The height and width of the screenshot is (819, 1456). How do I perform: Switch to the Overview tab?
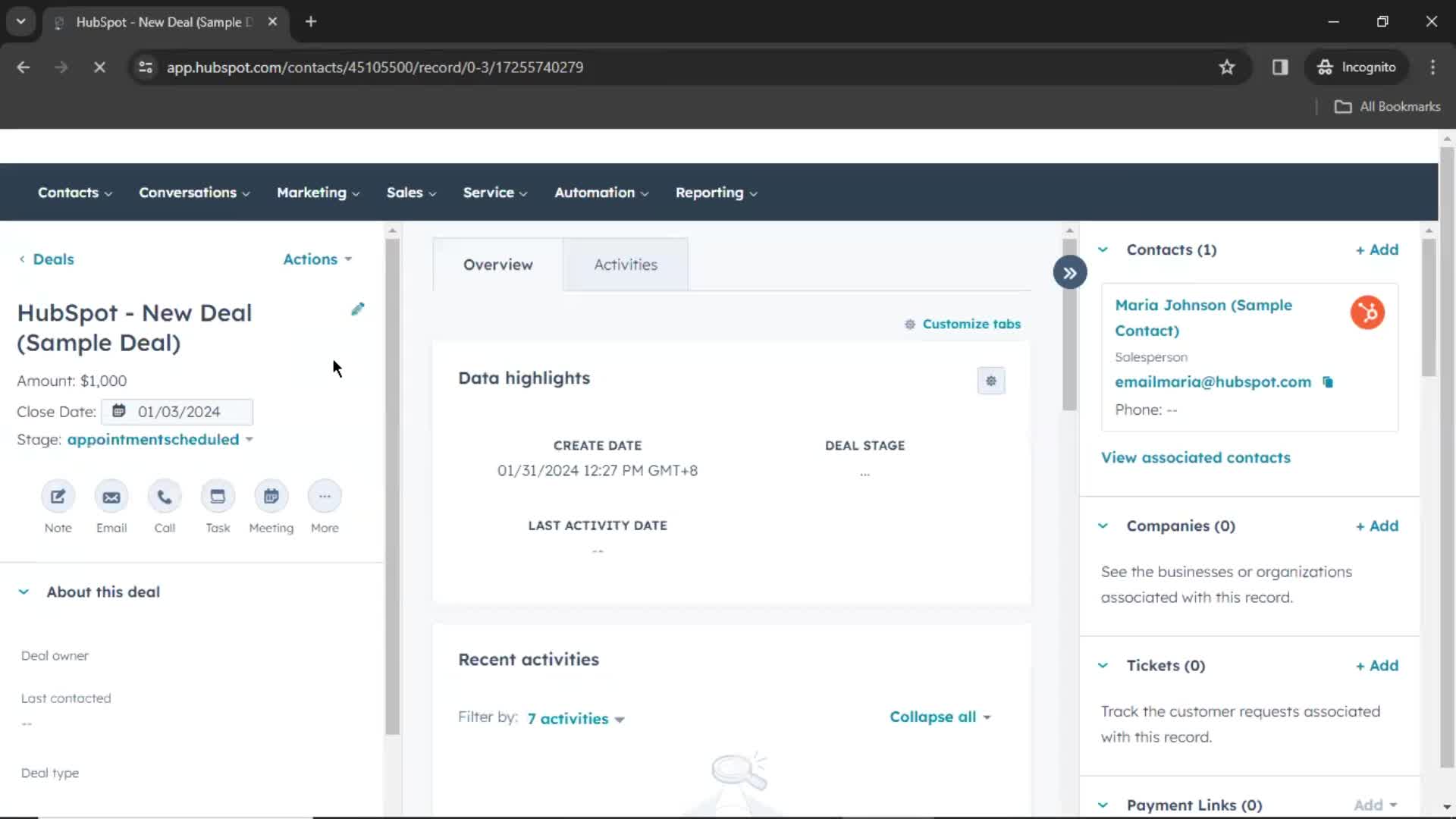(x=497, y=265)
